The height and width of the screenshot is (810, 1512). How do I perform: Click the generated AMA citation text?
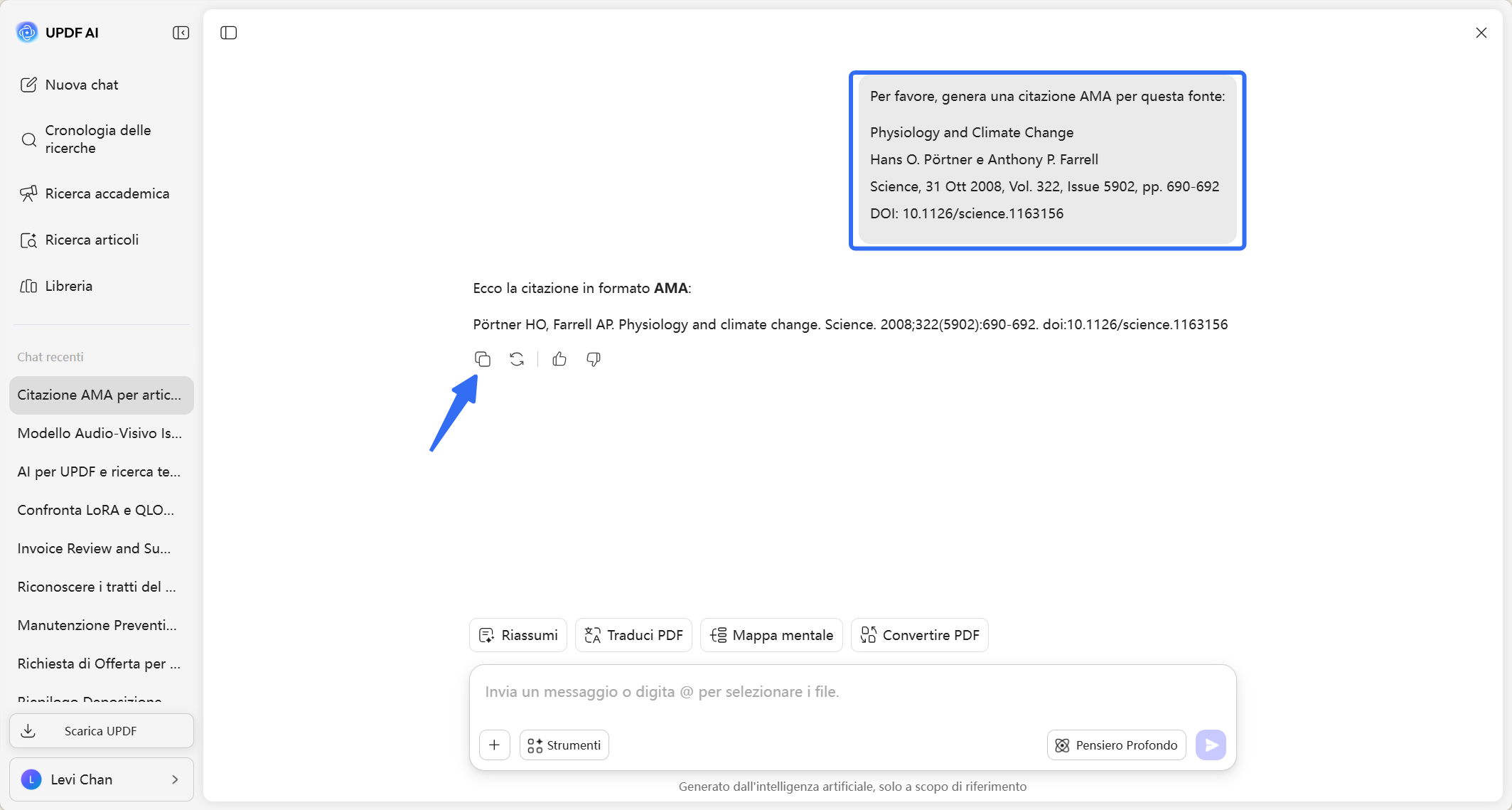850,324
